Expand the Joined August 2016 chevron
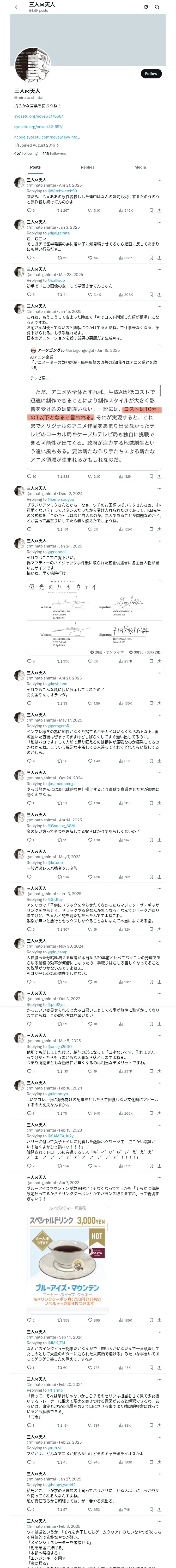Image resolution: width=176 pixels, height=1568 pixels. [58, 146]
